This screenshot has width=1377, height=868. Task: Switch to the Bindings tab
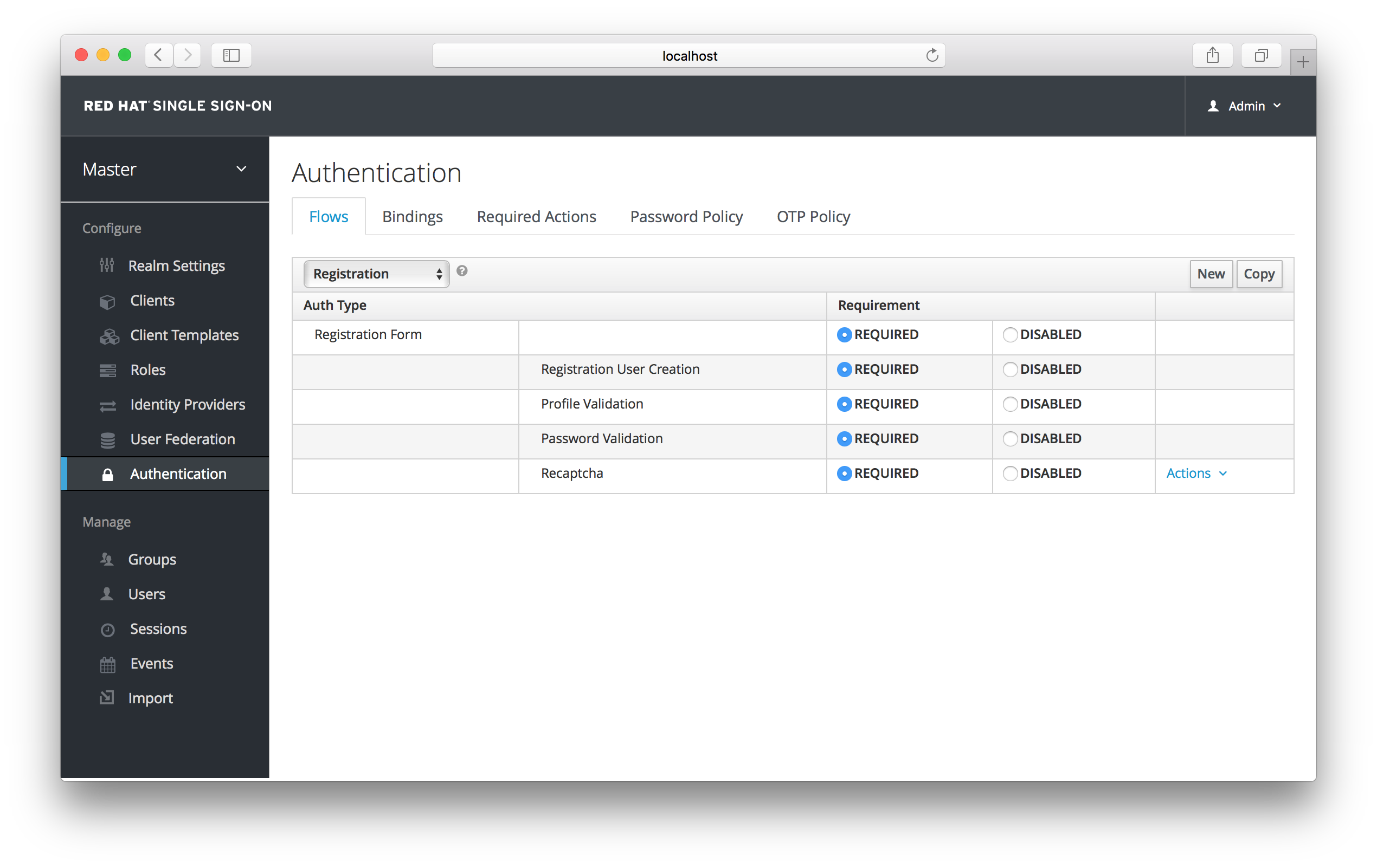click(412, 216)
